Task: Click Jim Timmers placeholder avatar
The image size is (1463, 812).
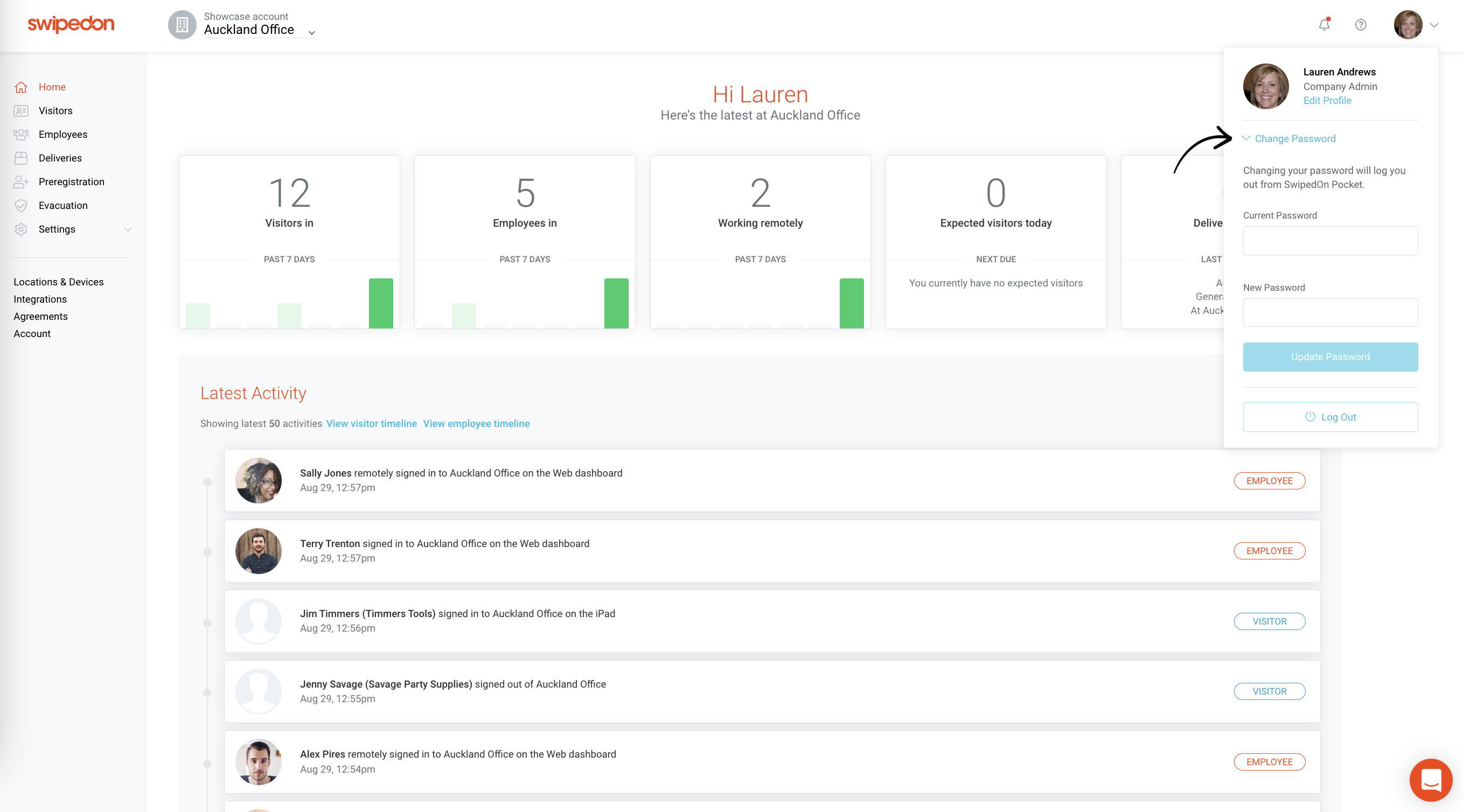Action: point(259,621)
